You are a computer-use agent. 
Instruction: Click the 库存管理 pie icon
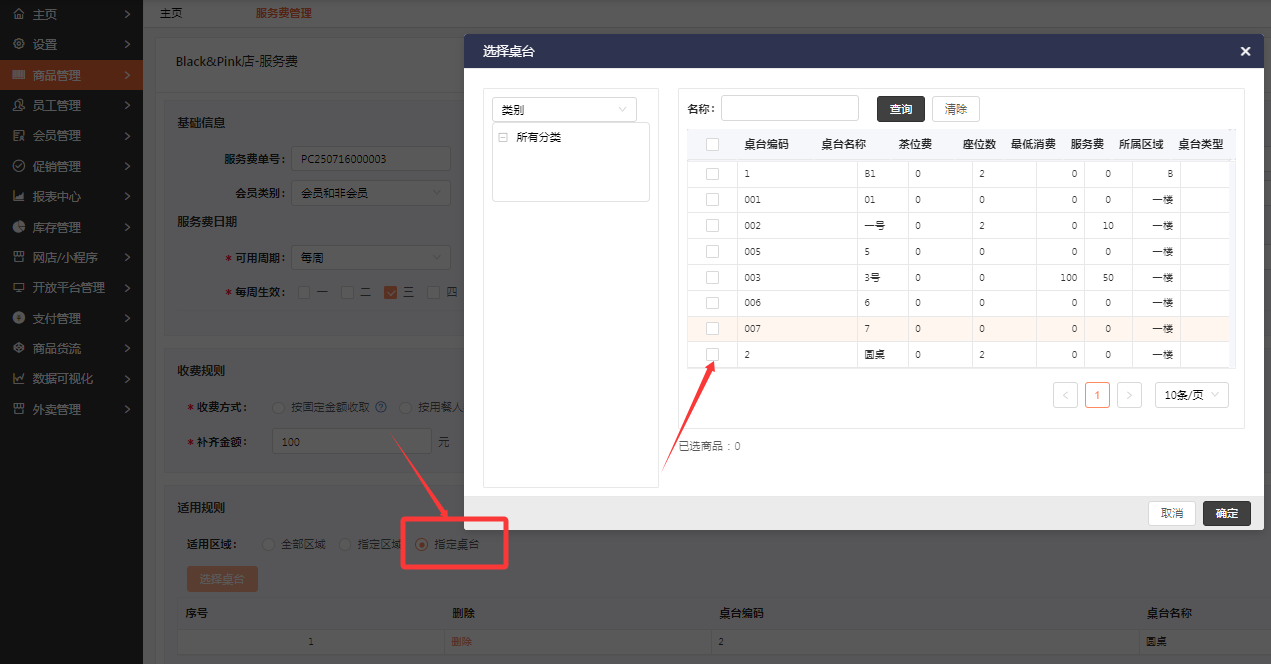(18, 227)
